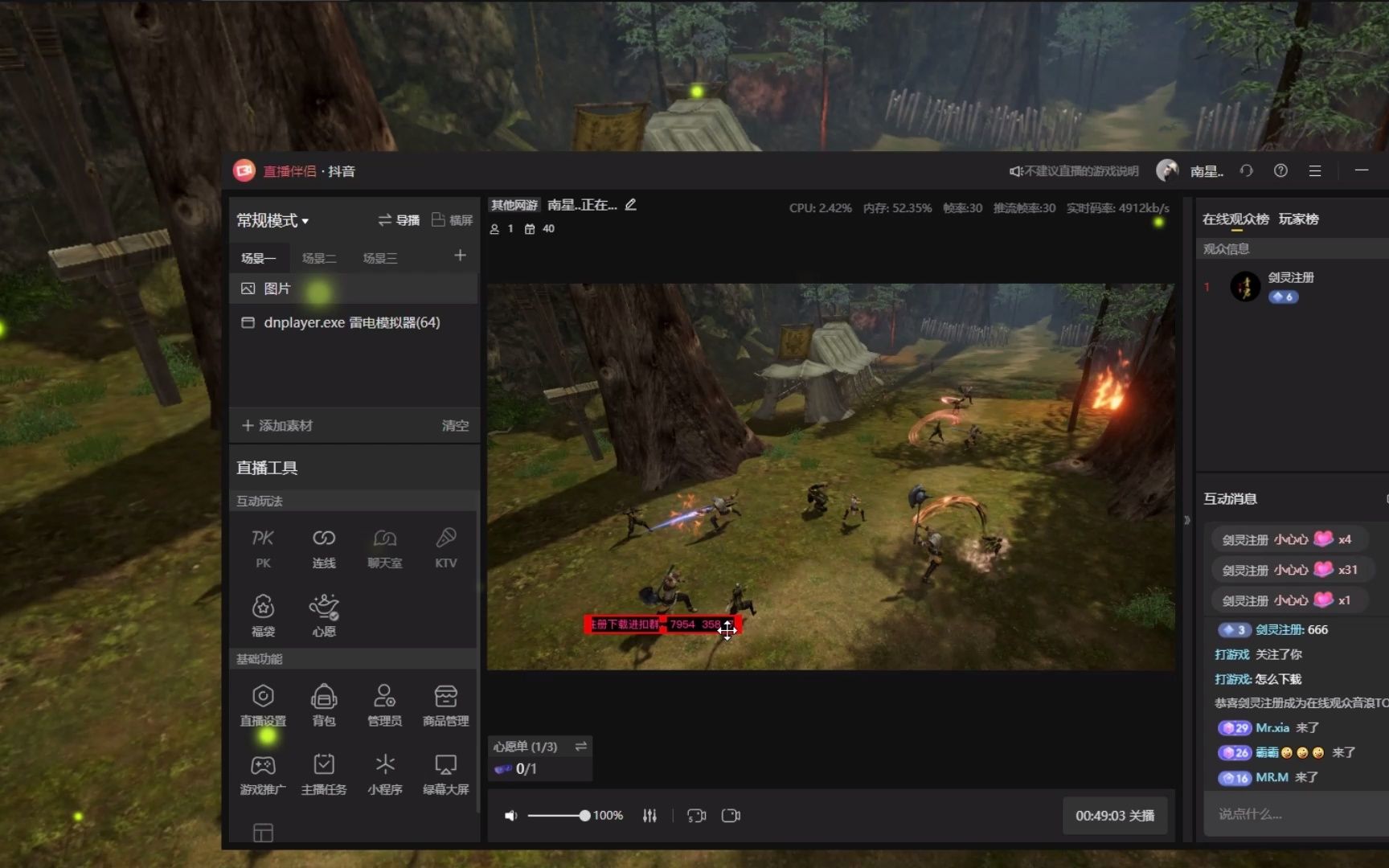Swap wish list with arrows icon
This screenshot has width=1389, height=868.
[x=581, y=747]
